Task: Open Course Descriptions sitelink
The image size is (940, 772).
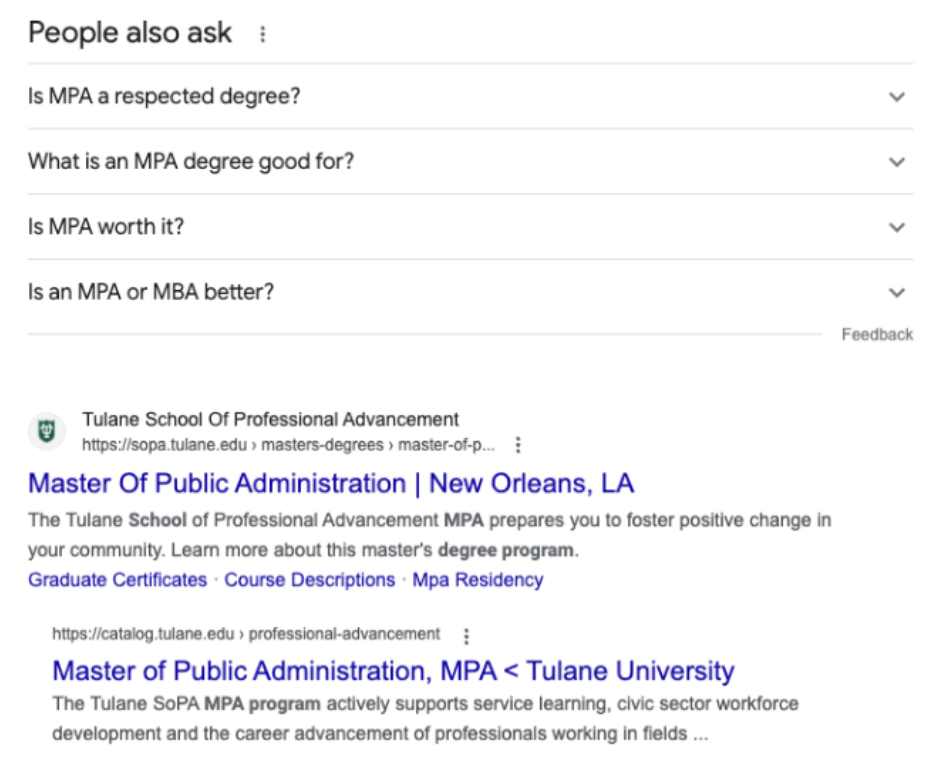Action: (x=310, y=580)
